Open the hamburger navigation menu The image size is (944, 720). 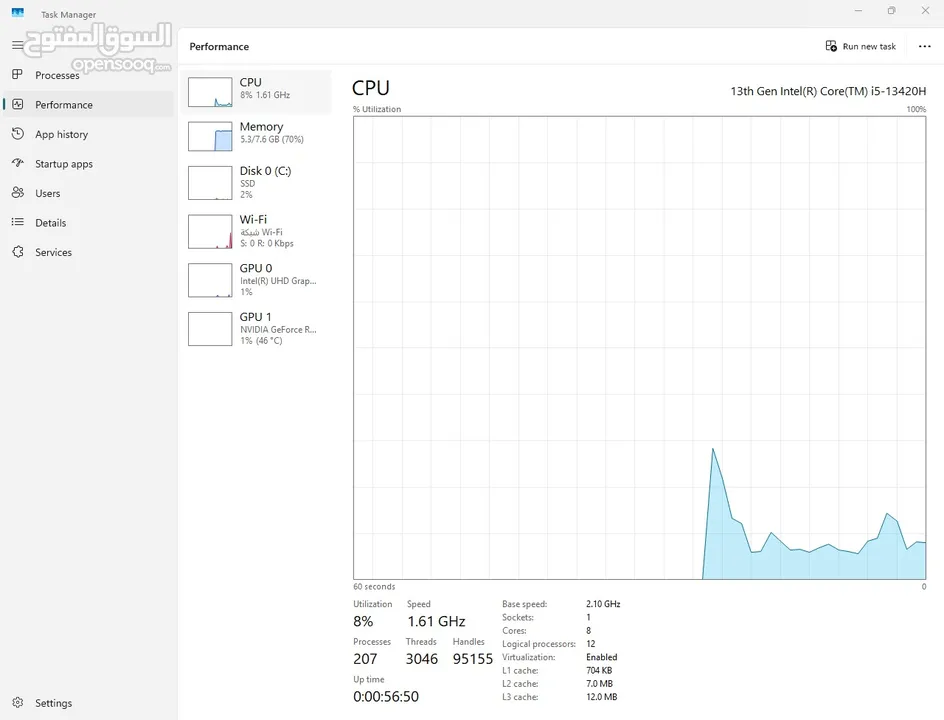pyautogui.click(x=17, y=45)
